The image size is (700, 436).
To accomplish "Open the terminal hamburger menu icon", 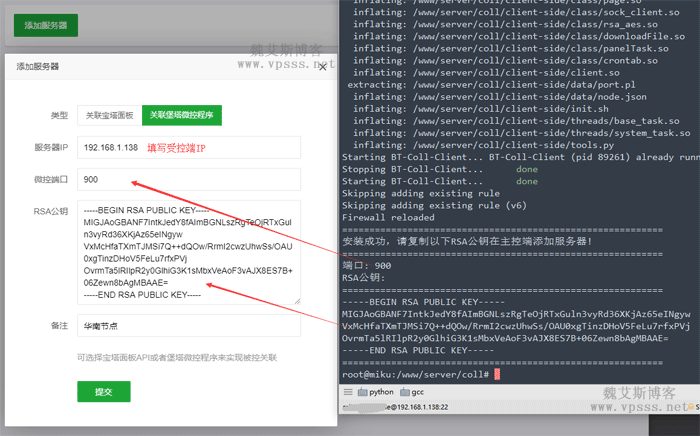I will [347, 392].
